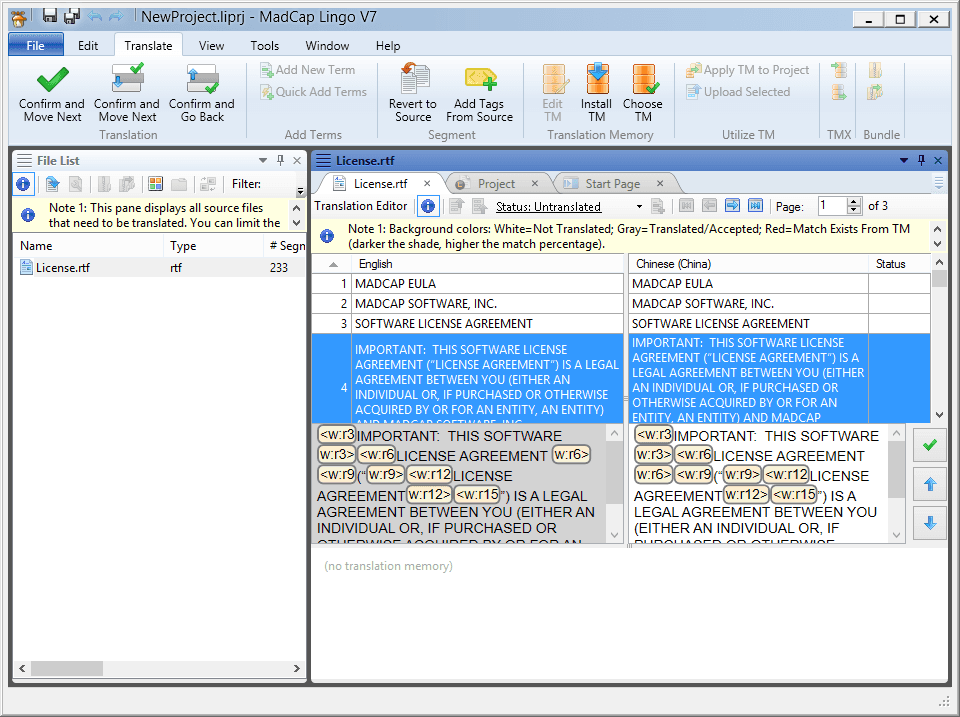This screenshot has width=960, height=717.
Task: Close the Project tab
Action: click(x=534, y=183)
